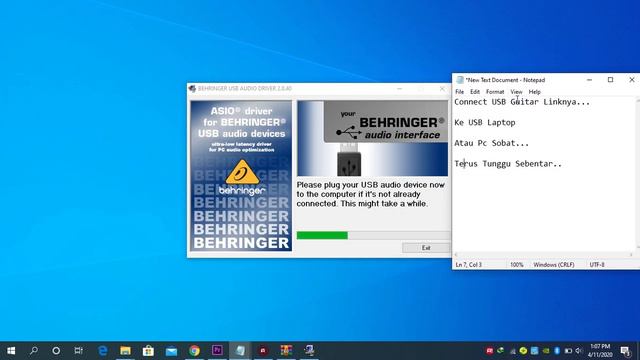
Task: Click the 'Atau Pc Sobat...' line
Action: [x=491, y=143]
